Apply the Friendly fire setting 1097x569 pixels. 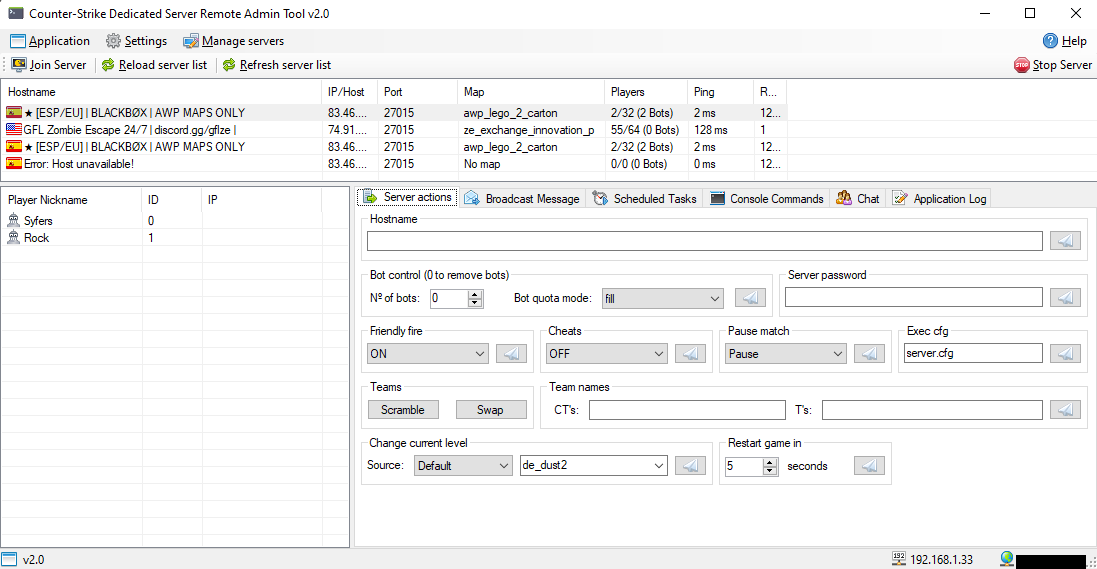tap(511, 353)
